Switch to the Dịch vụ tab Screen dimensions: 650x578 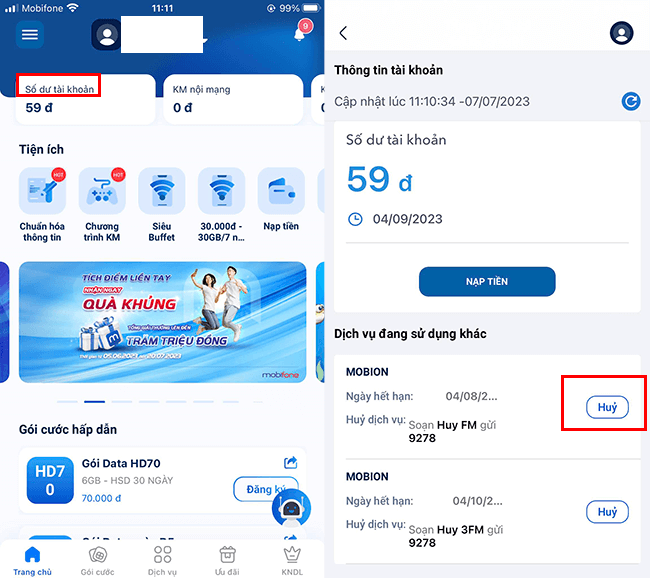coord(162,561)
